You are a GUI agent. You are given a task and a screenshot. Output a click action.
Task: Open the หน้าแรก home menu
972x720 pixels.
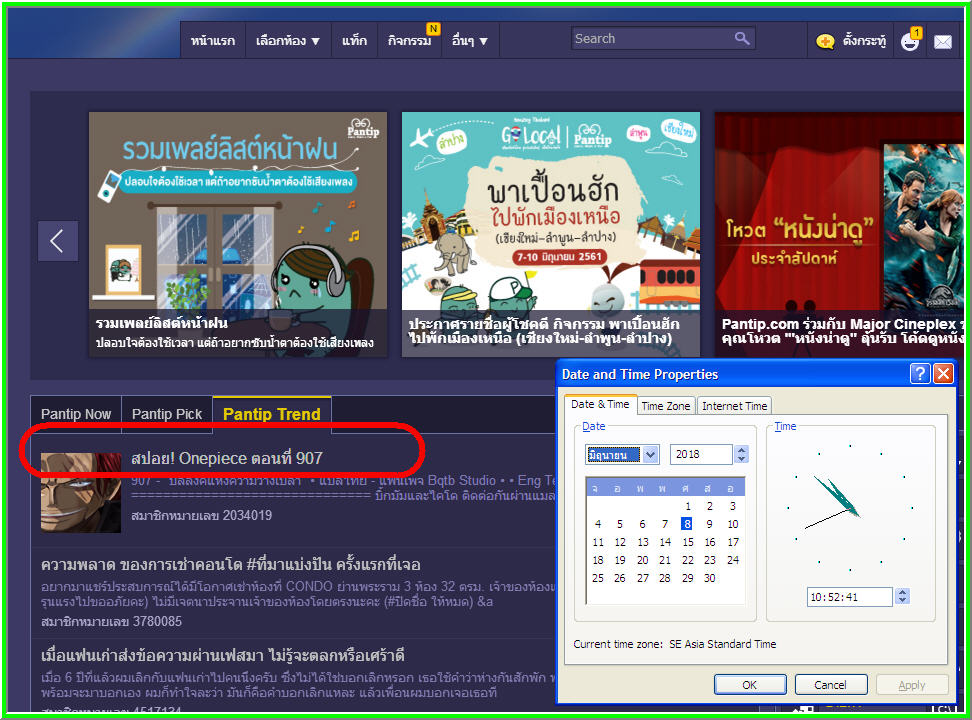click(213, 41)
